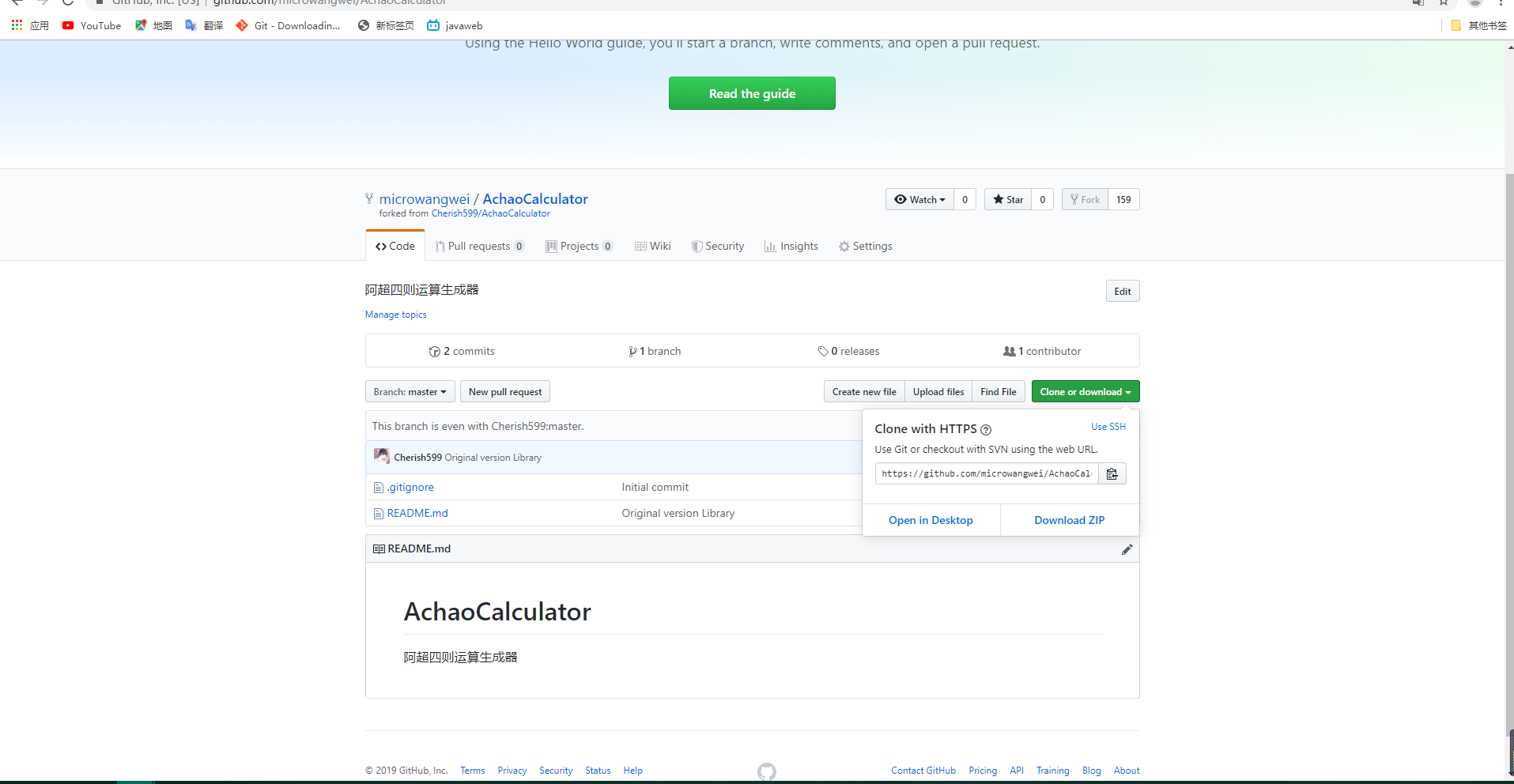Viewport: 1514px width, 784px height.
Task: Click the GitHub logo in the footer
Action: point(767,771)
